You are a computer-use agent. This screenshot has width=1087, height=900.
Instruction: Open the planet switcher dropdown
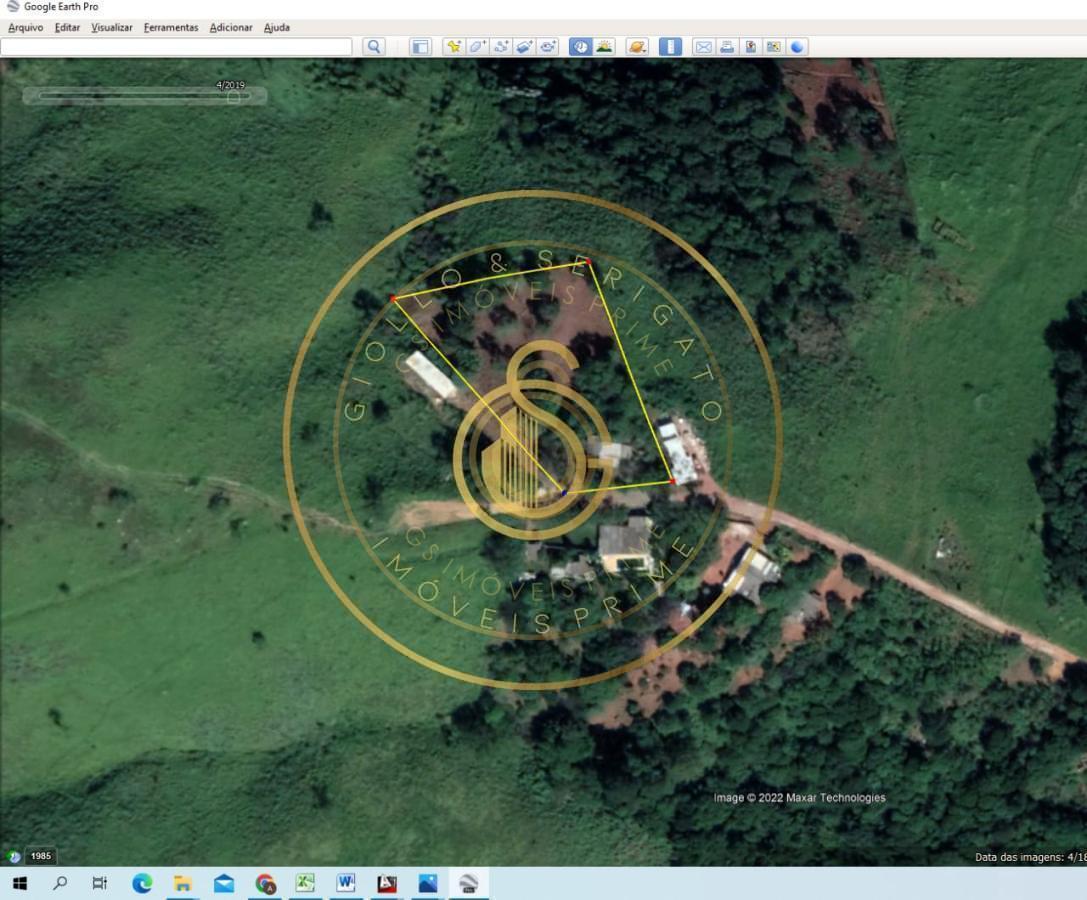[x=637, y=46]
